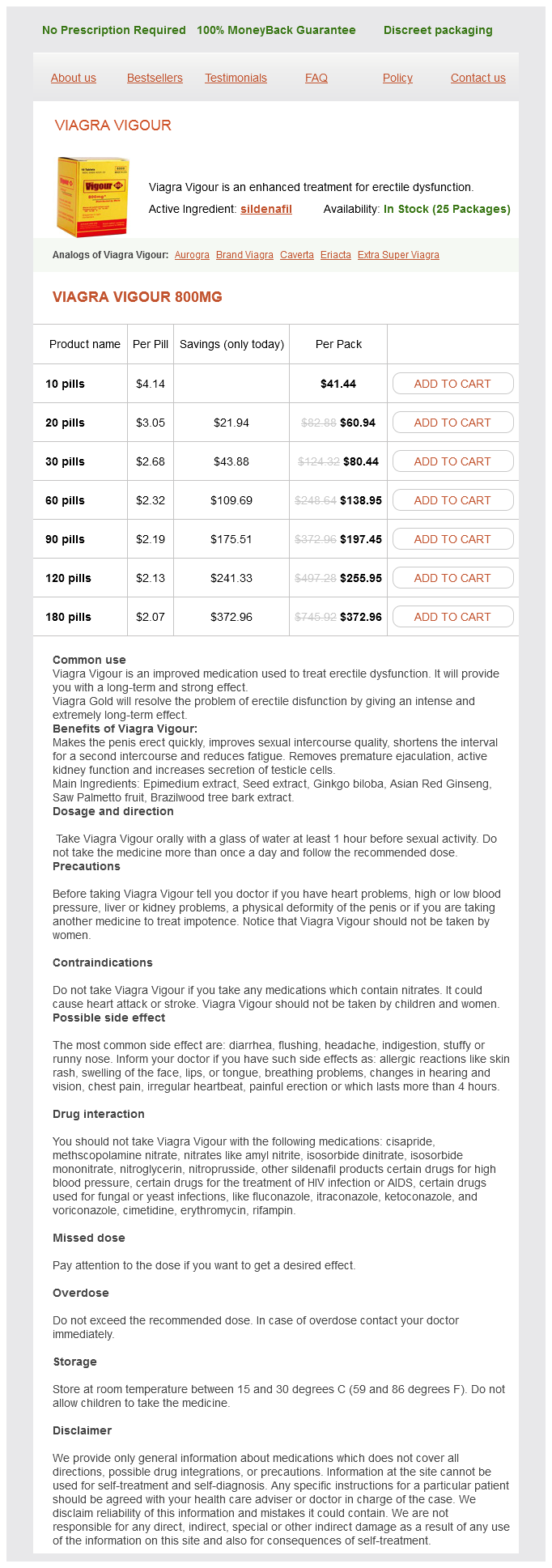Add the 90 pills pack to cart
The width and height of the screenshot is (552, 1568).
[452, 539]
